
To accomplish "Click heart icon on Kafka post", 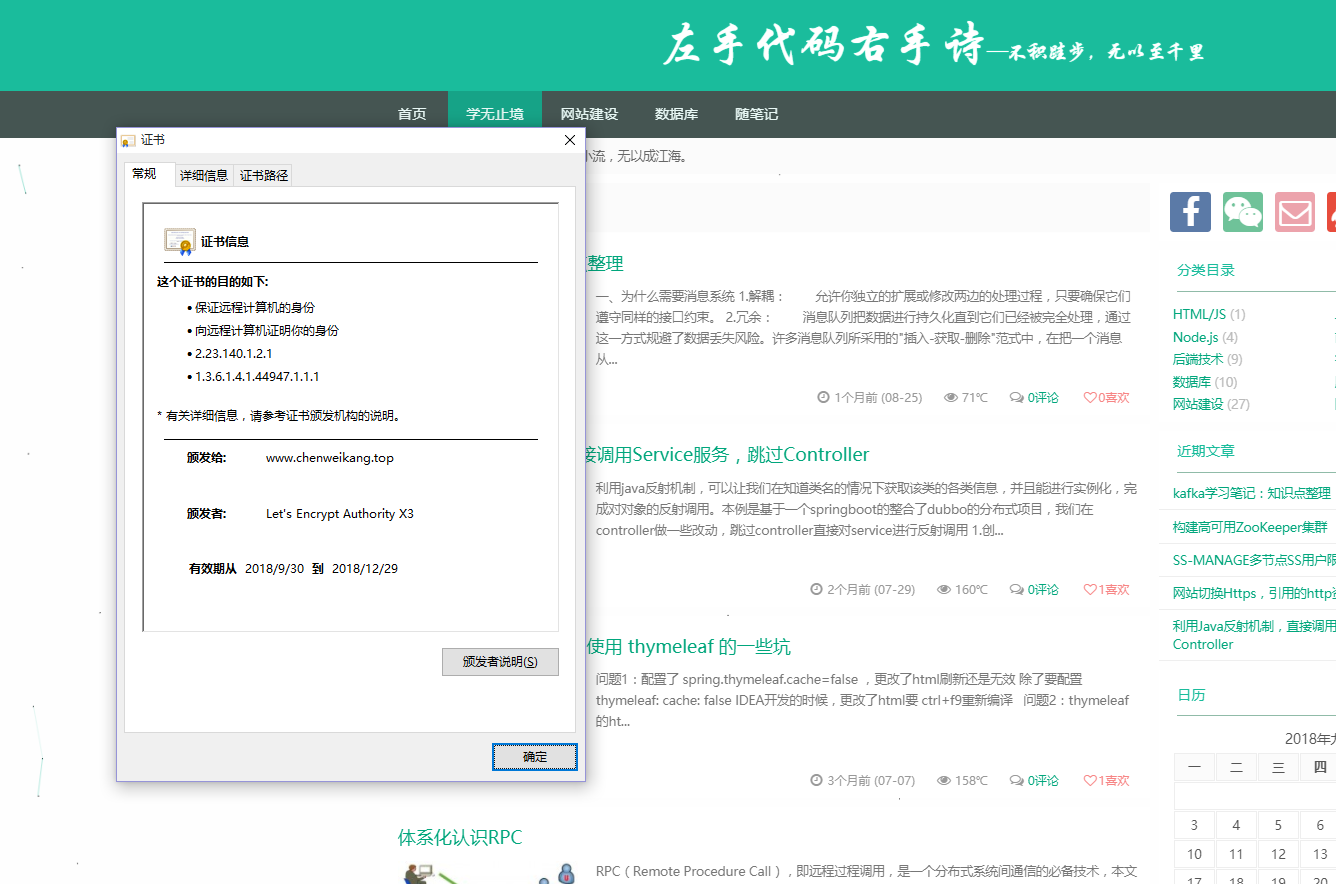I will point(1090,398).
